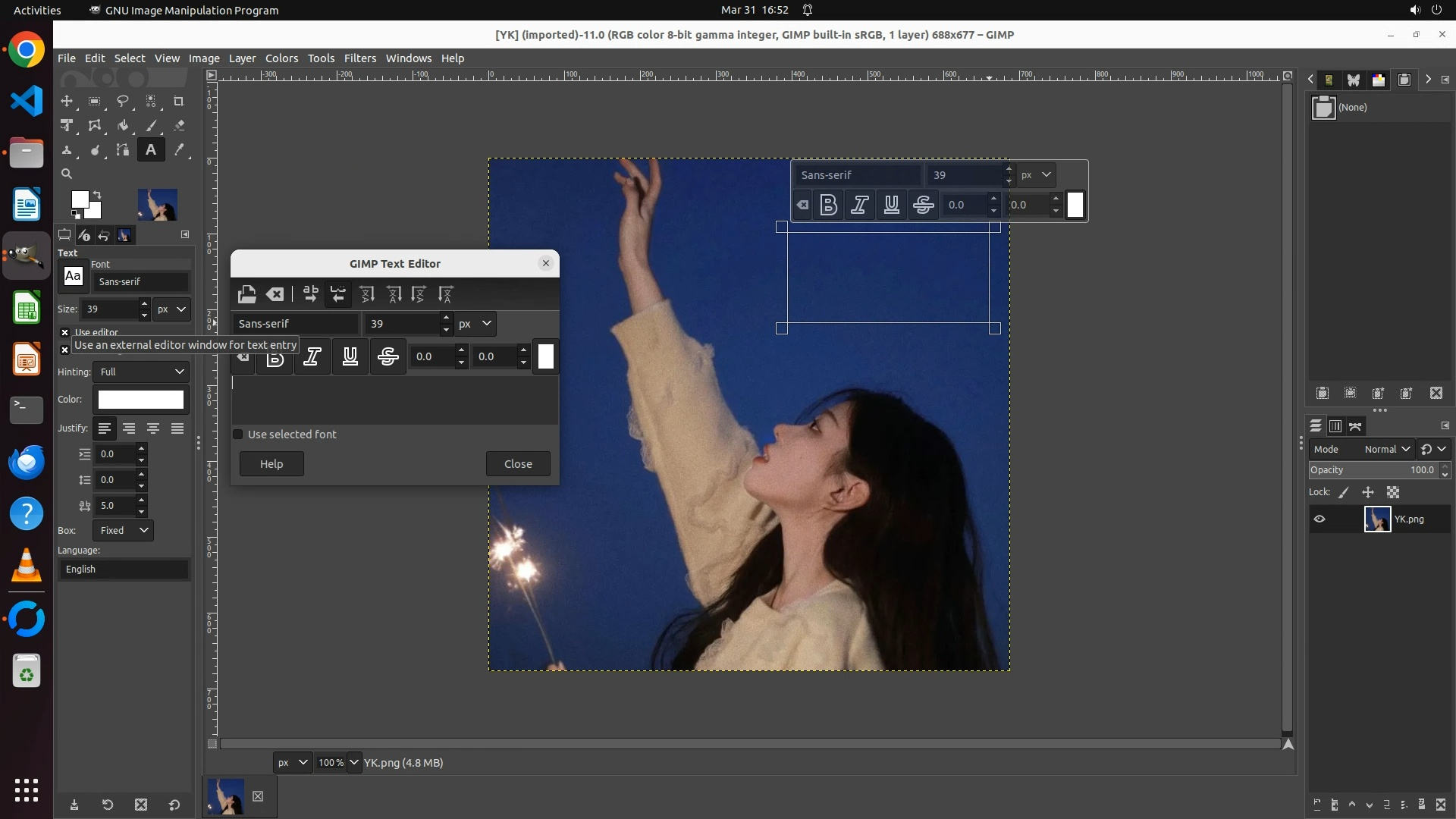Open the Colors menu
1456x819 pixels.
281,58
